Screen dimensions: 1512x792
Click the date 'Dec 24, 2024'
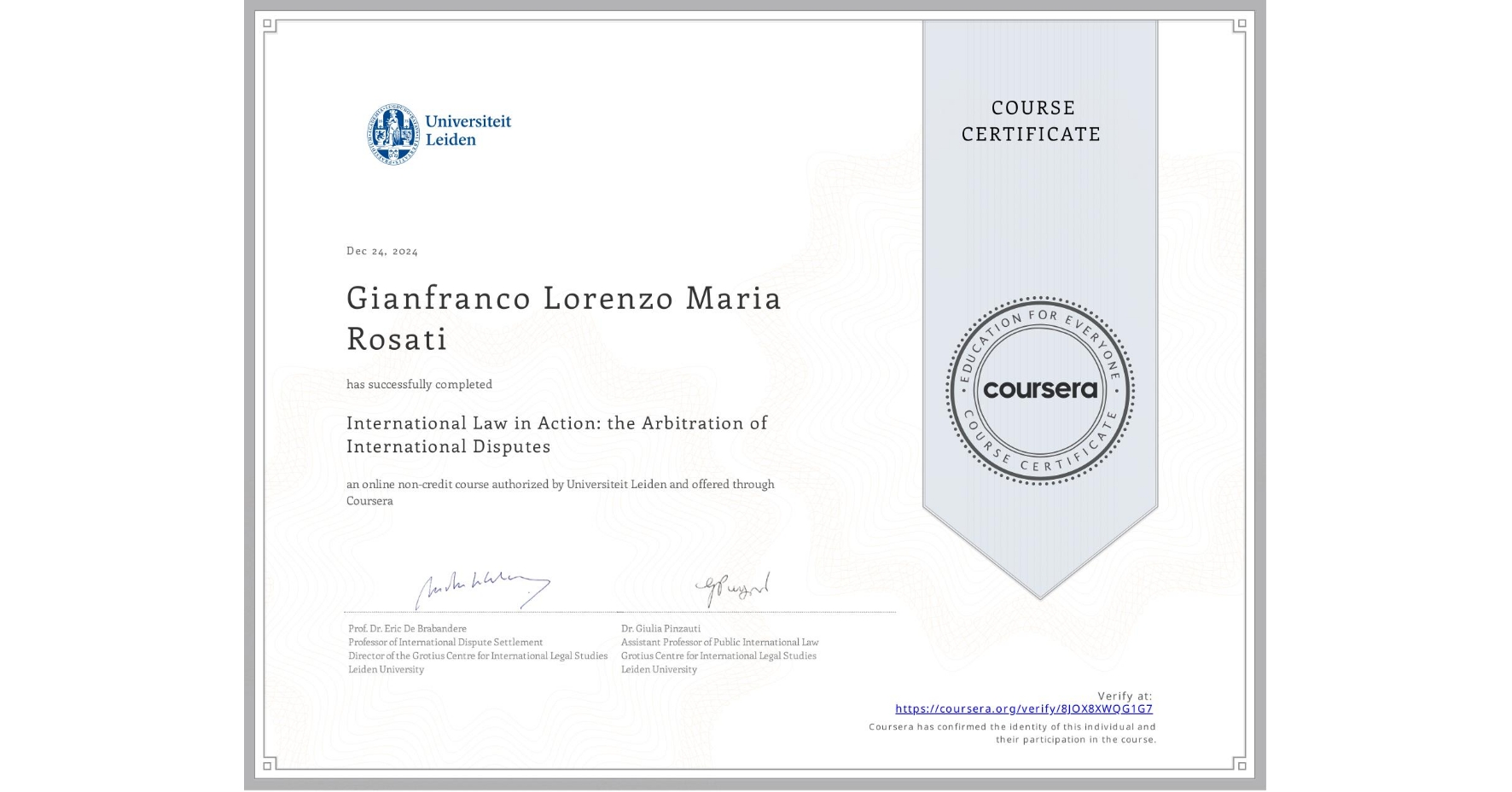click(381, 251)
